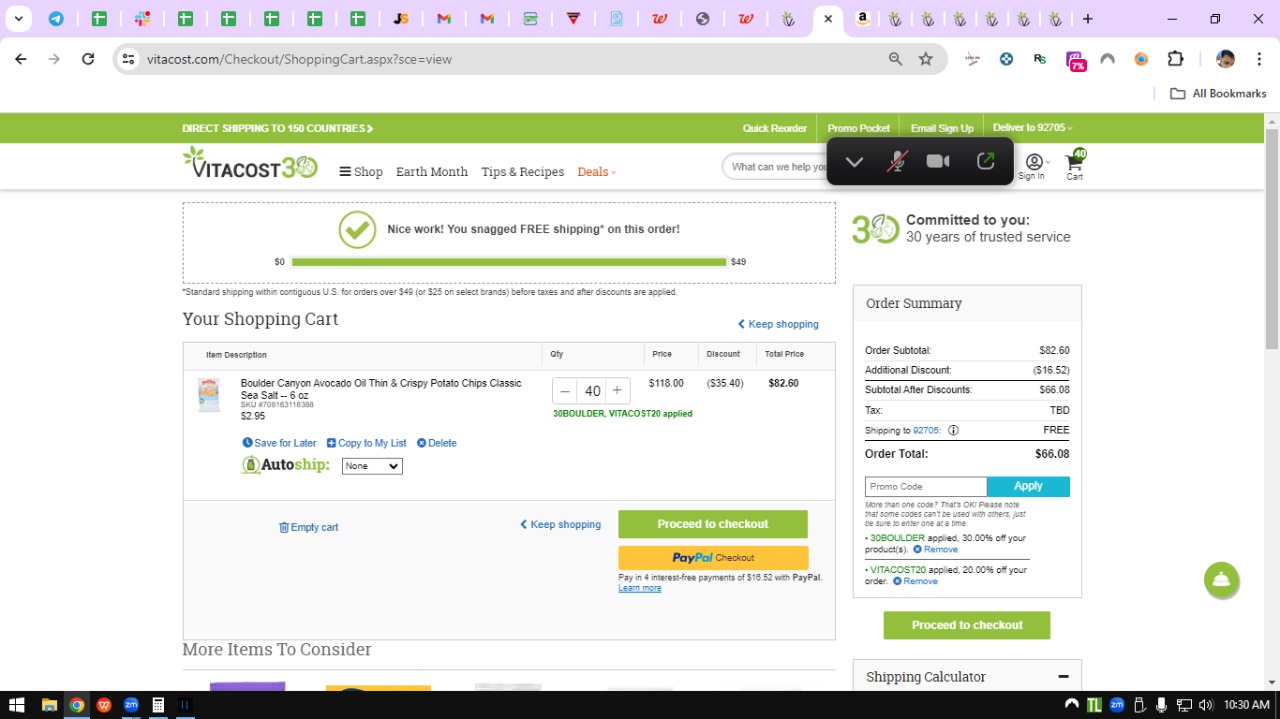This screenshot has height=719, width=1280.
Task: Pay with PayPal Checkout button
Action: (x=713, y=558)
